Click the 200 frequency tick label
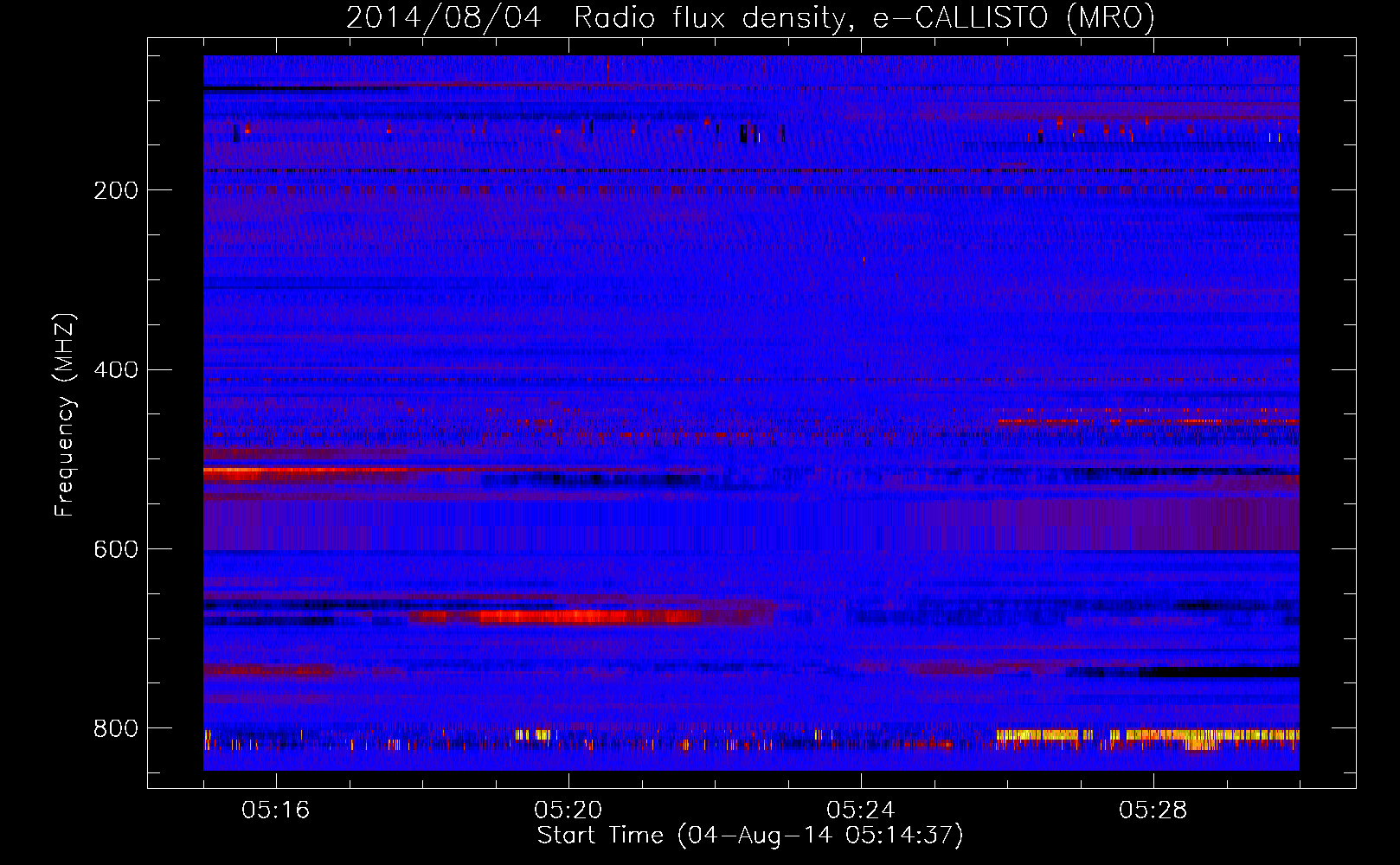The image size is (1400, 865). tap(115, 190)
